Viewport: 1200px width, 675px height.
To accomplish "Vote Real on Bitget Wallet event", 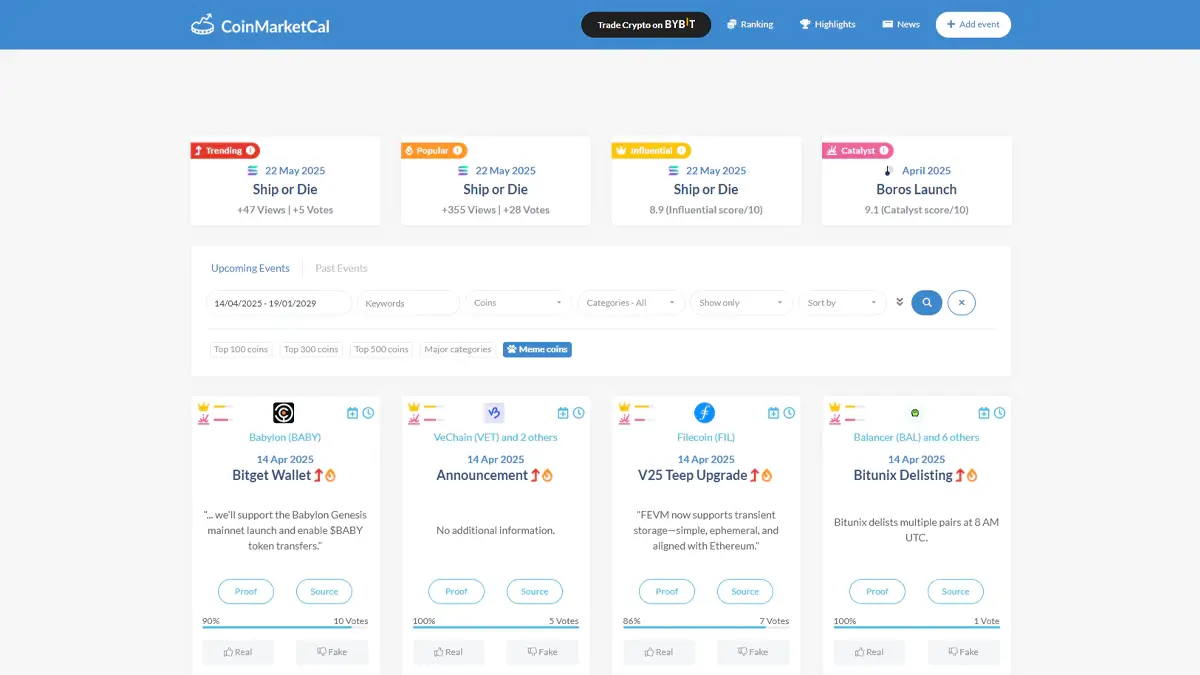I will (x=238, y=652).
